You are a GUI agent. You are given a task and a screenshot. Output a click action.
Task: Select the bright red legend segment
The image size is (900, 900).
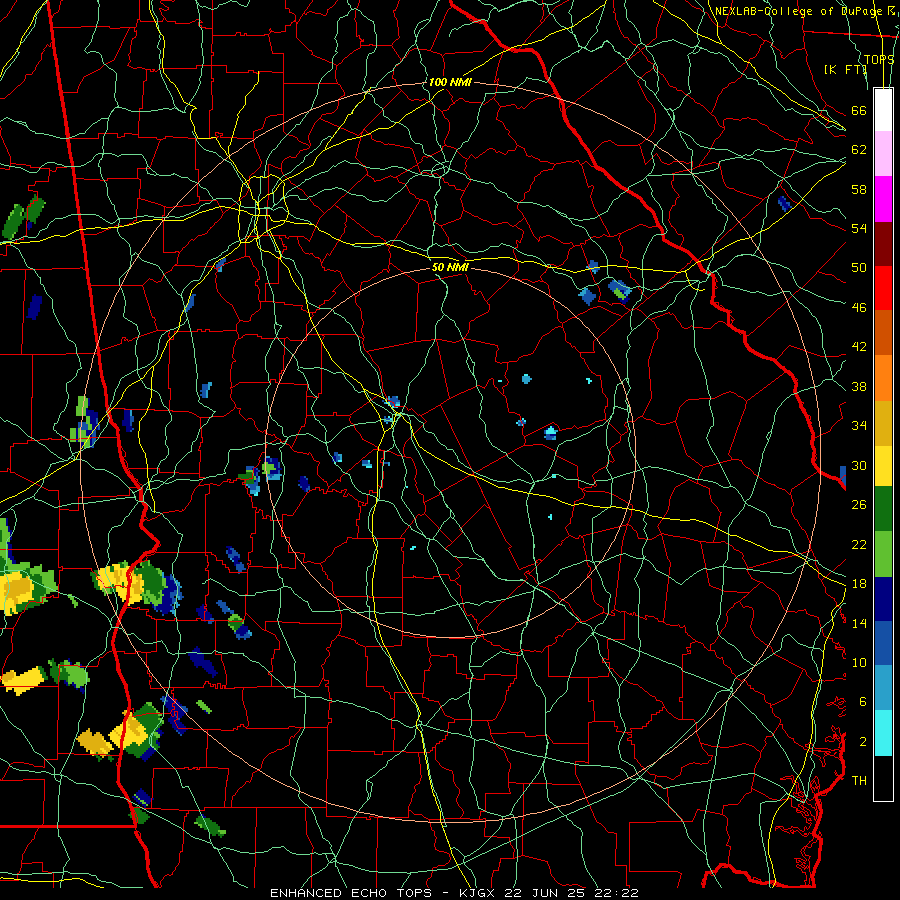(883, 288)
